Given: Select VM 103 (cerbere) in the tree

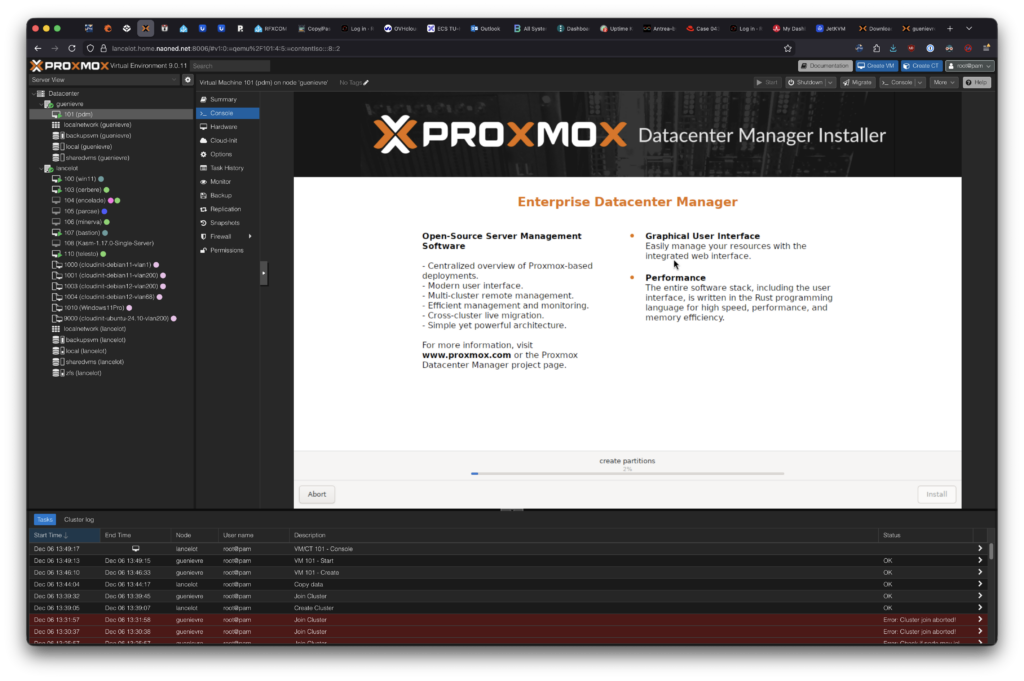Looking at the screenshot, I should (x=82, y=189).
